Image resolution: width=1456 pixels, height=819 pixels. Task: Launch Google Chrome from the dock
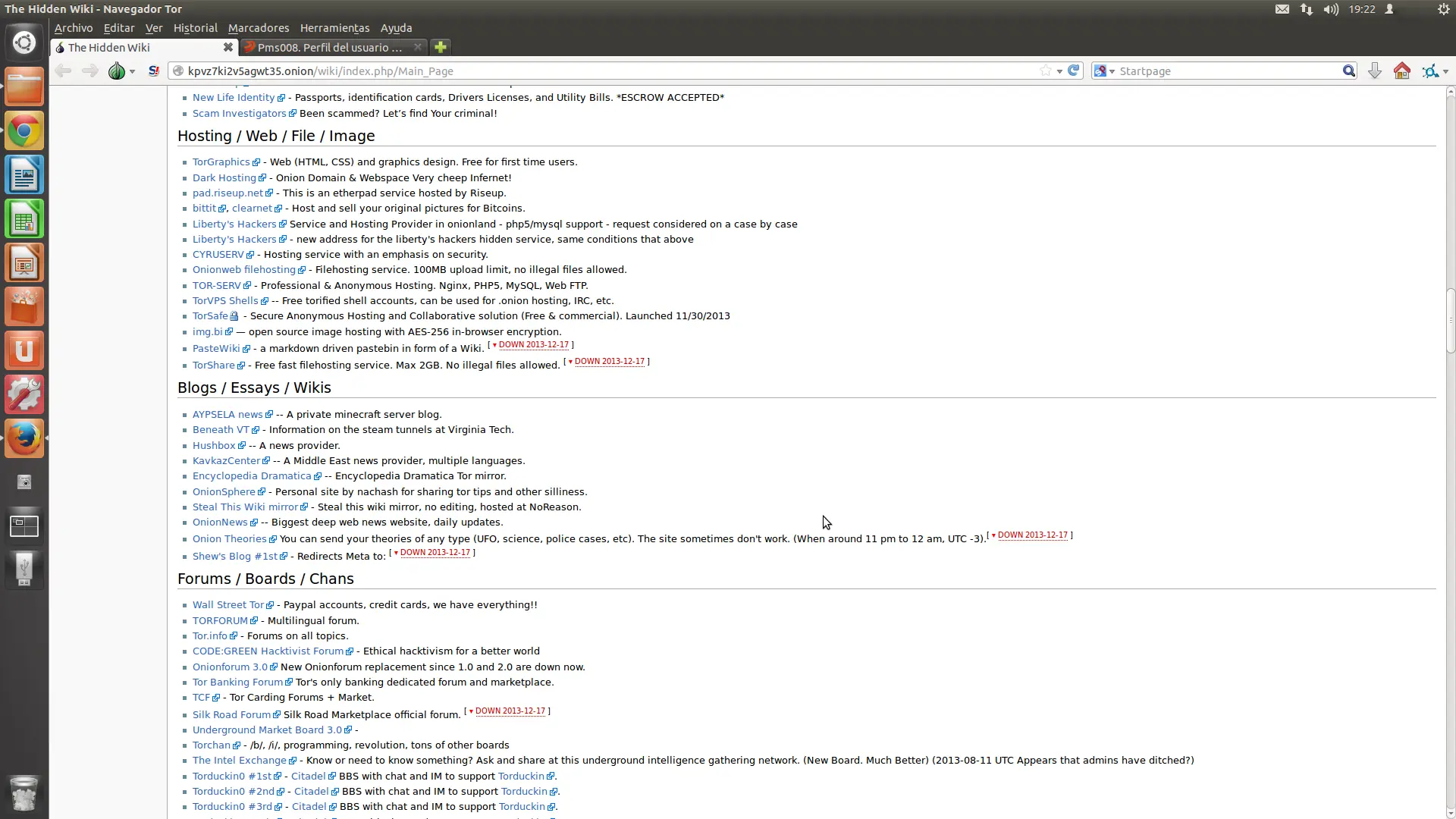[x=24, y=131]
